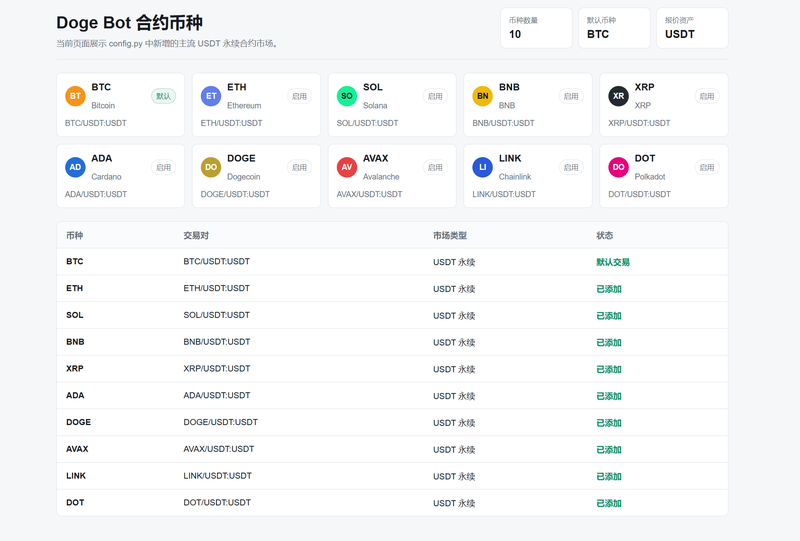Image resolution: width=800 pixels, height=541 pixels.
Task: Click the 启用 badge on BNB card
Action: coord(571,96)
